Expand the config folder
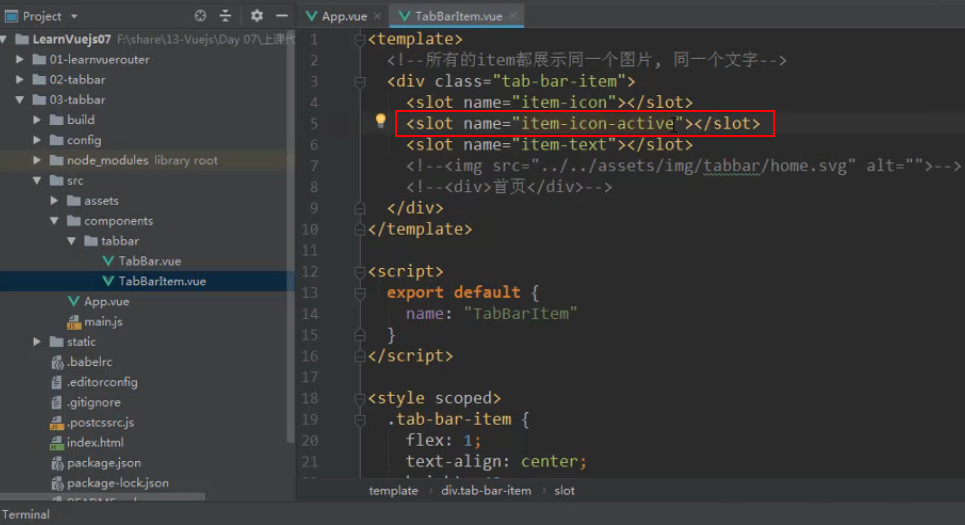965x525 pixels. click(37, 140)
